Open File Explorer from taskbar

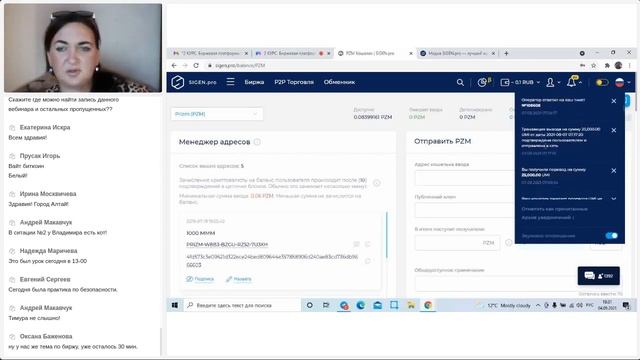411,305
